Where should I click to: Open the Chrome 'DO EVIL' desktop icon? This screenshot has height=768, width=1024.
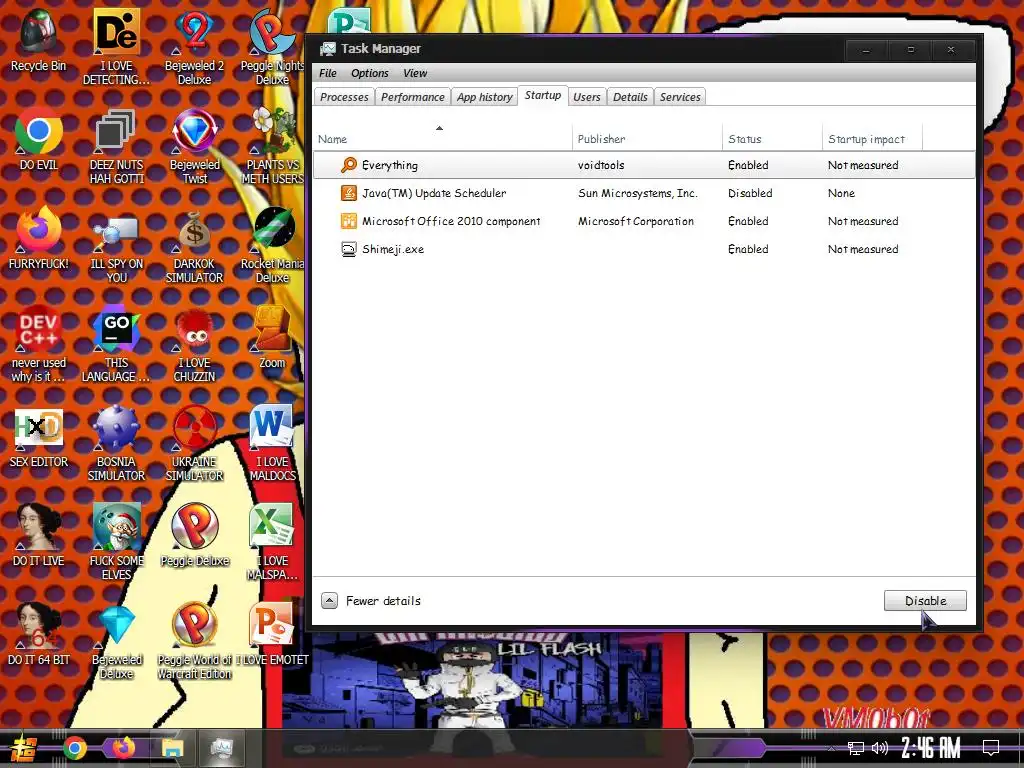[x=39, y=140]
